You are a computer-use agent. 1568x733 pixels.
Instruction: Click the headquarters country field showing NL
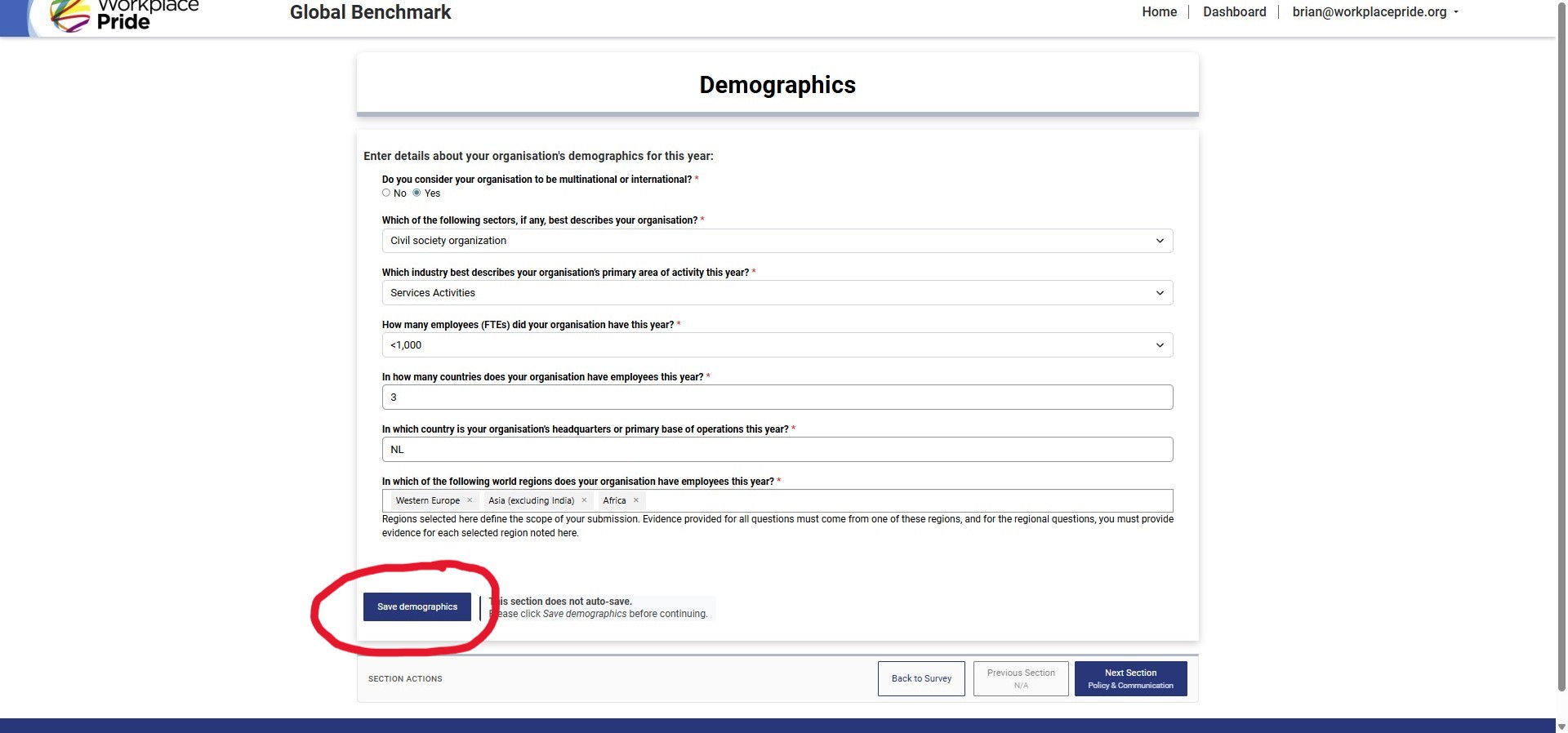click(777, 450)
